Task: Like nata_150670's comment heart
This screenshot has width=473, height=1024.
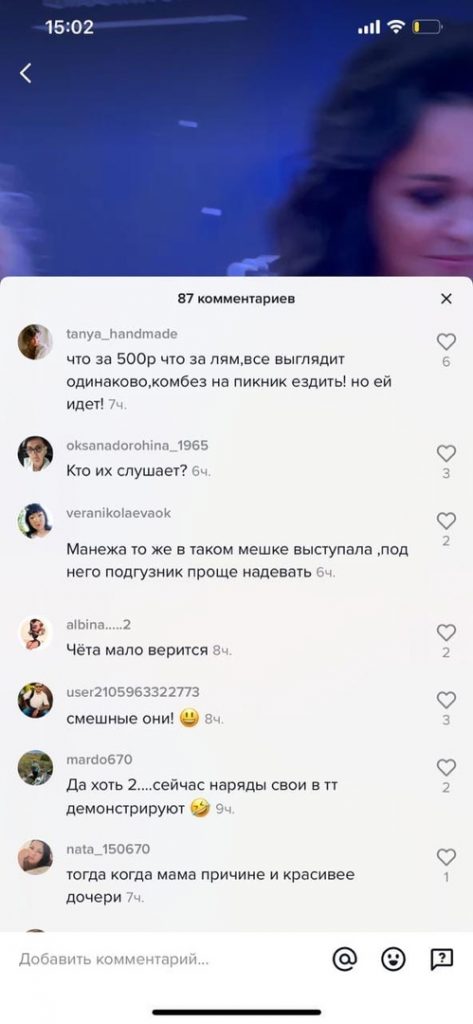Action: pos(446,857)
